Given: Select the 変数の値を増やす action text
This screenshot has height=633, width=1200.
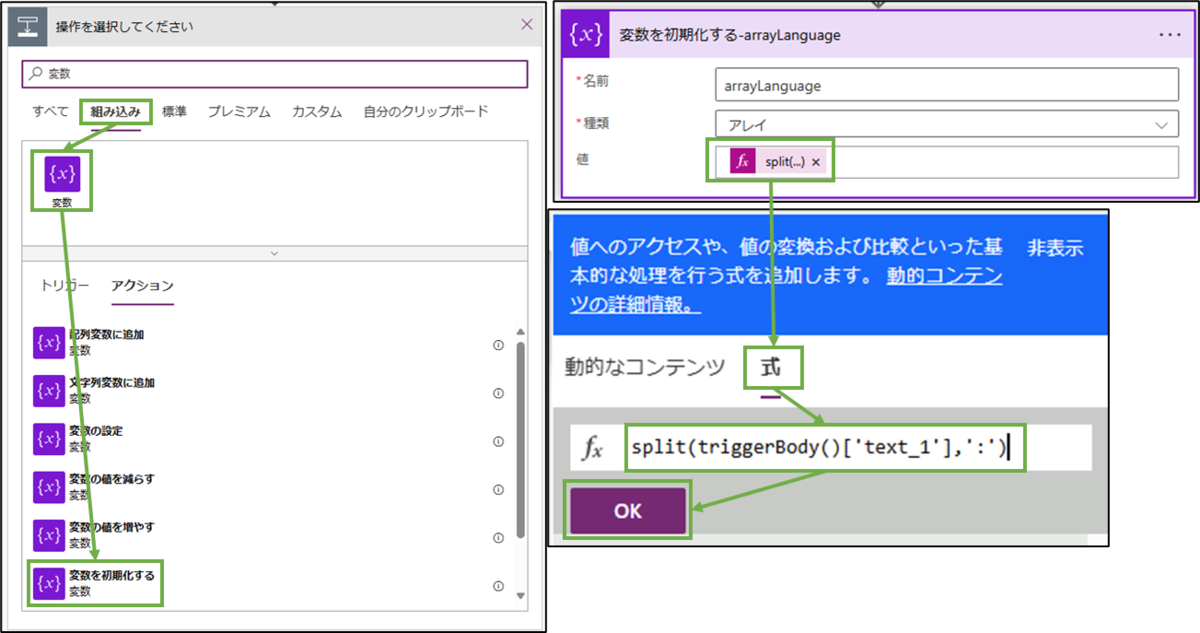Looking at the screenshot, I should (x=112, y=527).
